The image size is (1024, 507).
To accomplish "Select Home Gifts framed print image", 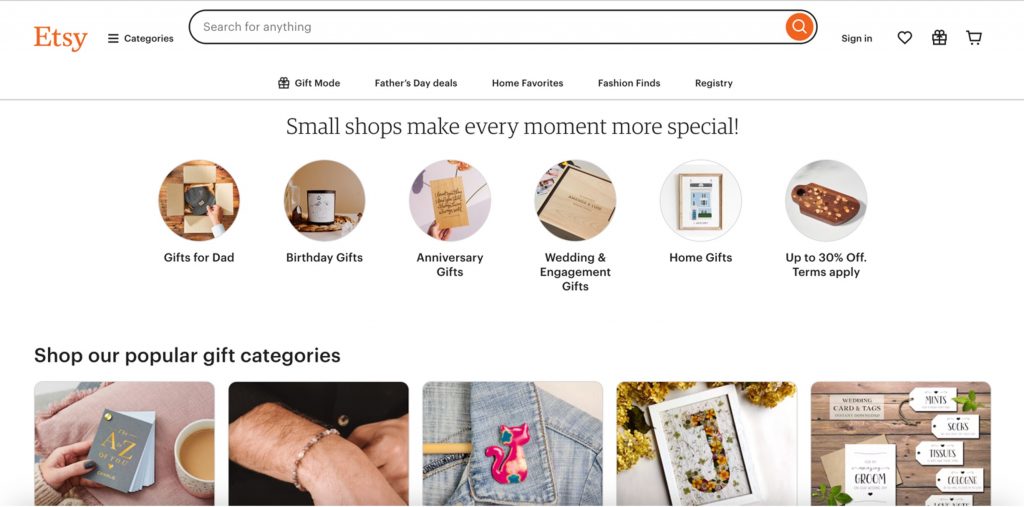I will point(701,200).
